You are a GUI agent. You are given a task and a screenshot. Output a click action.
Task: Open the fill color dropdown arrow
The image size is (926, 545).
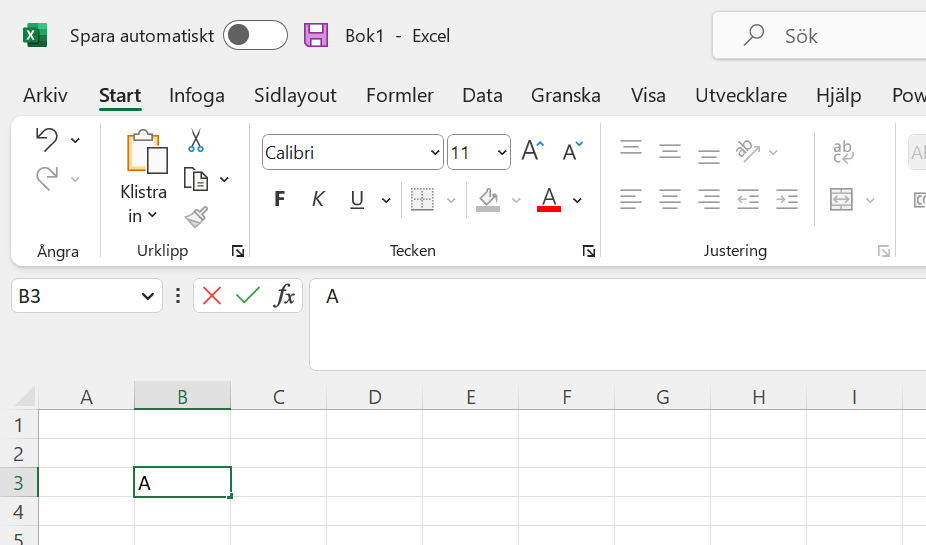(x=516, y=201)
